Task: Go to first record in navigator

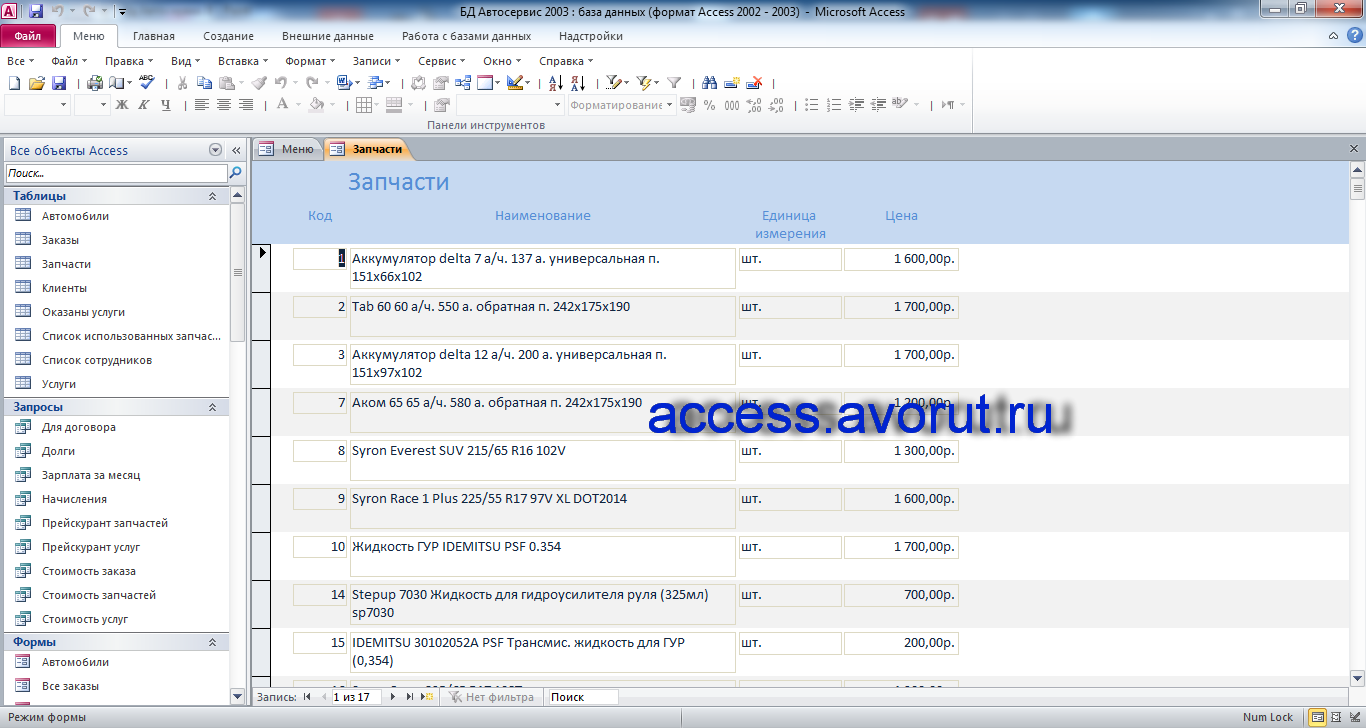Action: [307, 697]
